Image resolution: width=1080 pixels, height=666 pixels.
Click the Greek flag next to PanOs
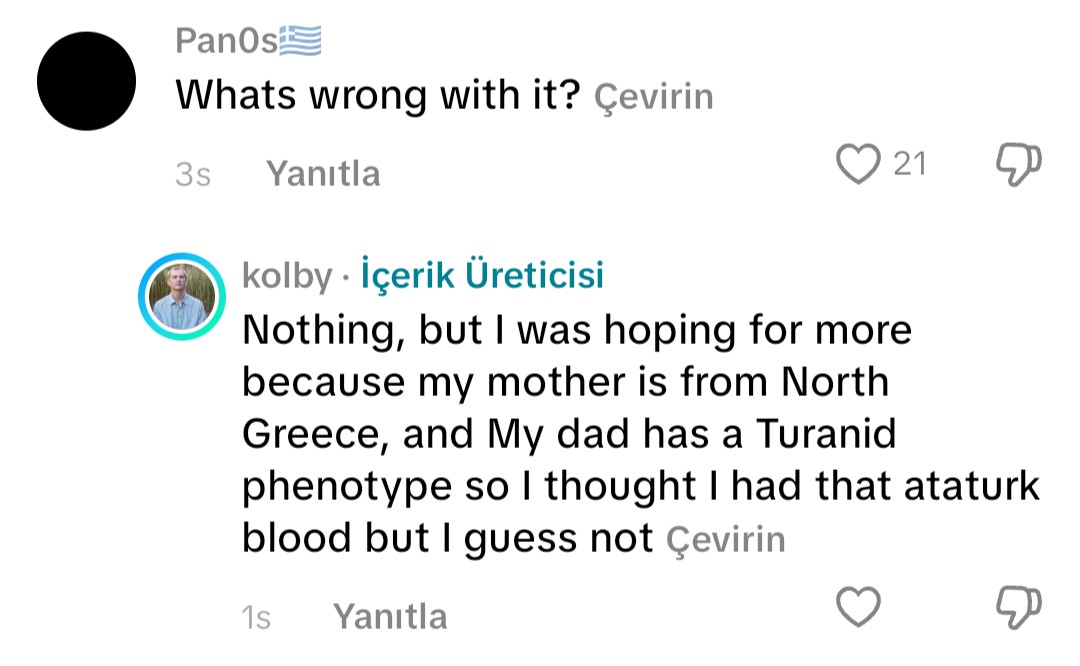click(300, 41)
